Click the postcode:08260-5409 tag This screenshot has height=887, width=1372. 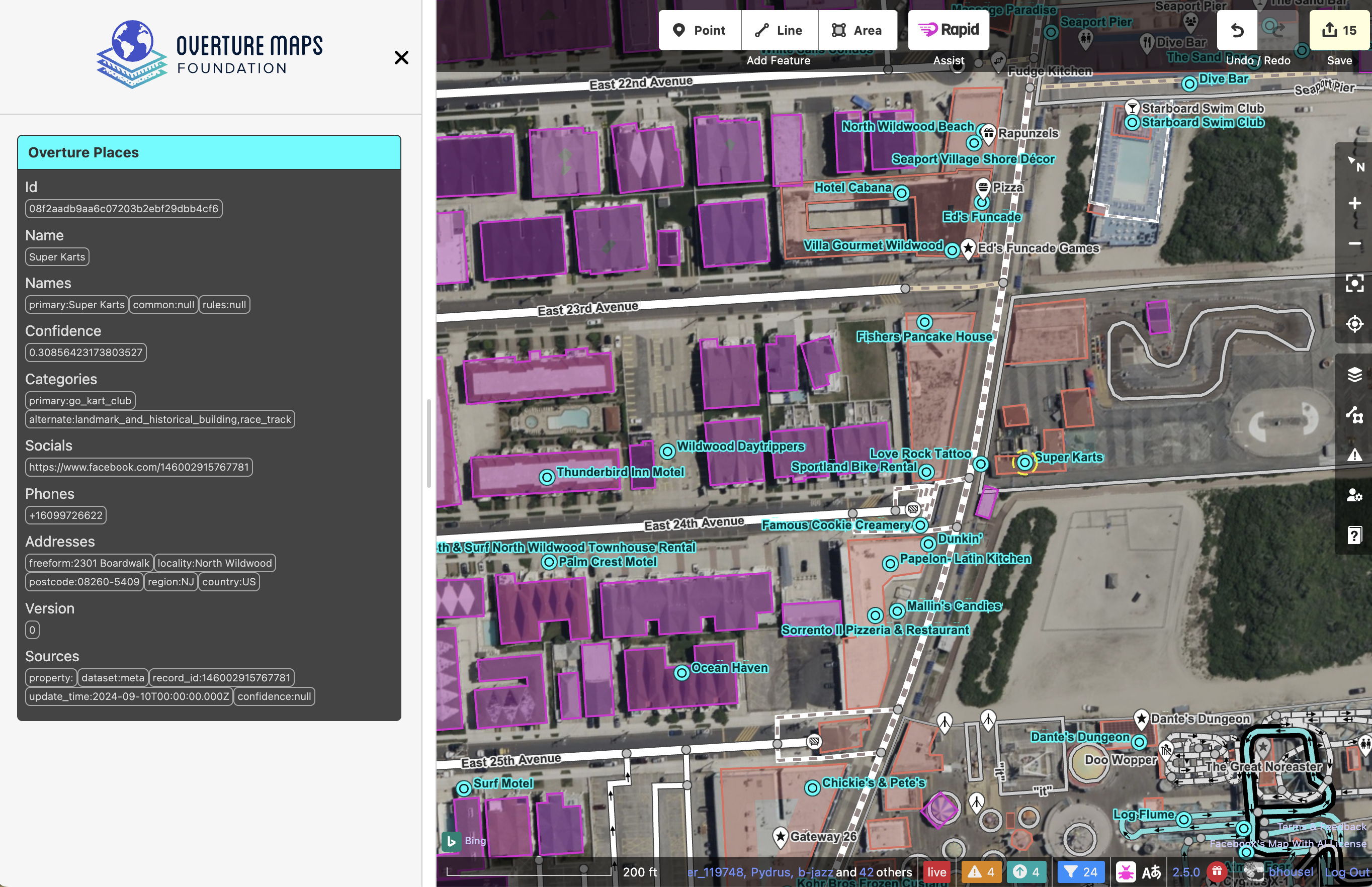(x=84, y=582)
